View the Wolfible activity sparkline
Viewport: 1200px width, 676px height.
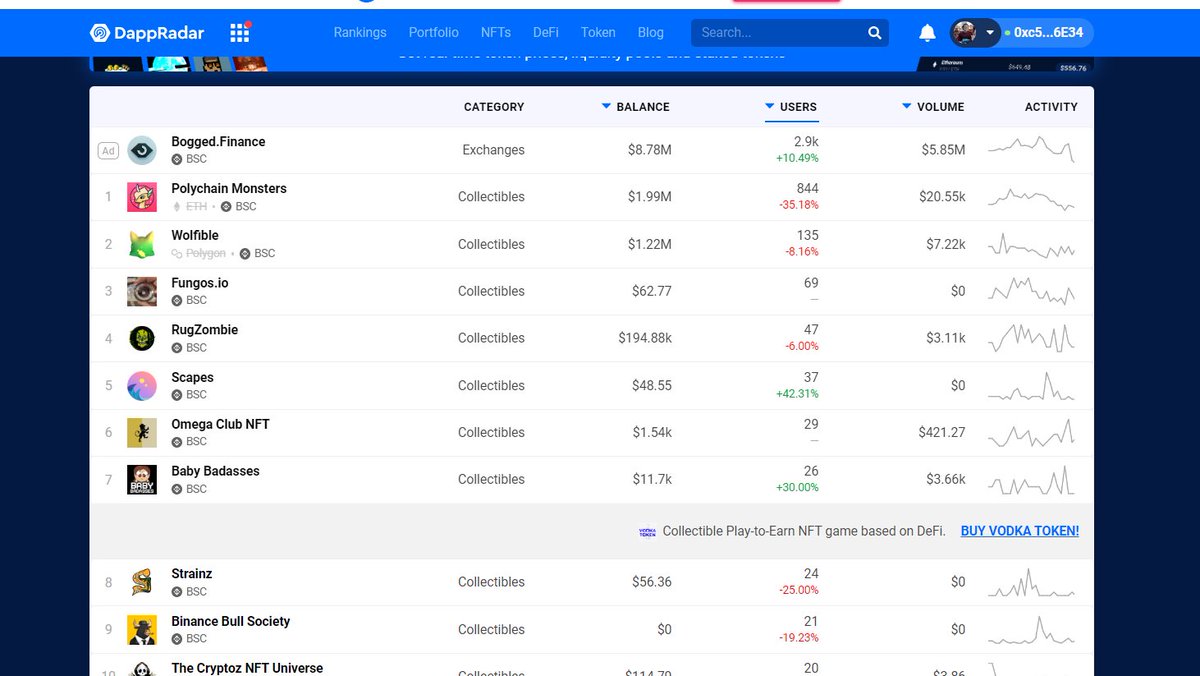pos(1032,245)
